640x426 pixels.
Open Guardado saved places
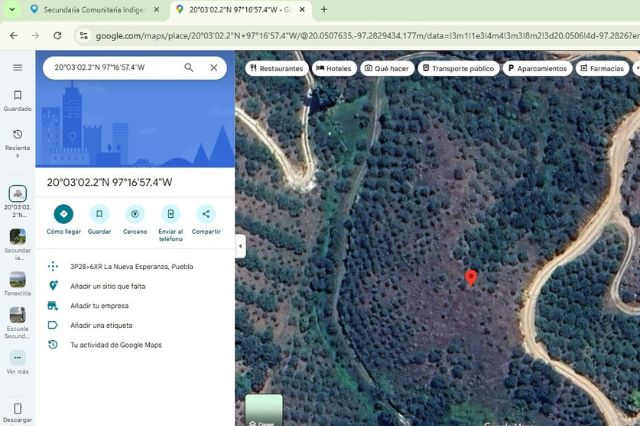(18, 100)
